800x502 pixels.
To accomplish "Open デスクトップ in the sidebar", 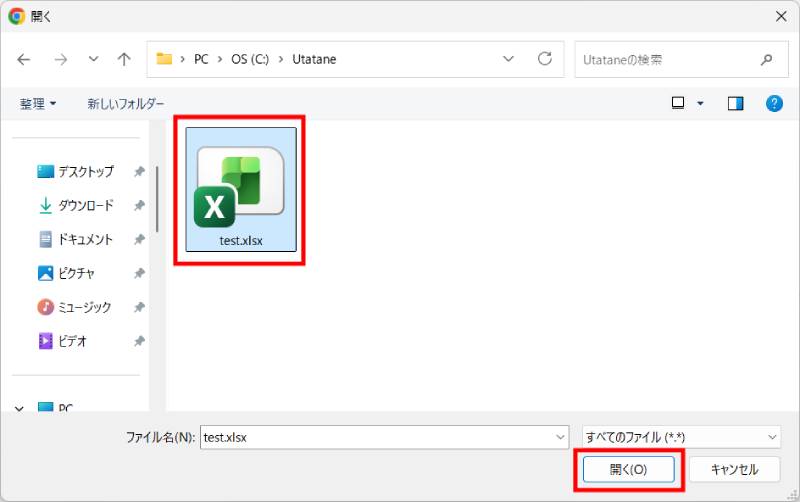I will (x=76, y=171).
